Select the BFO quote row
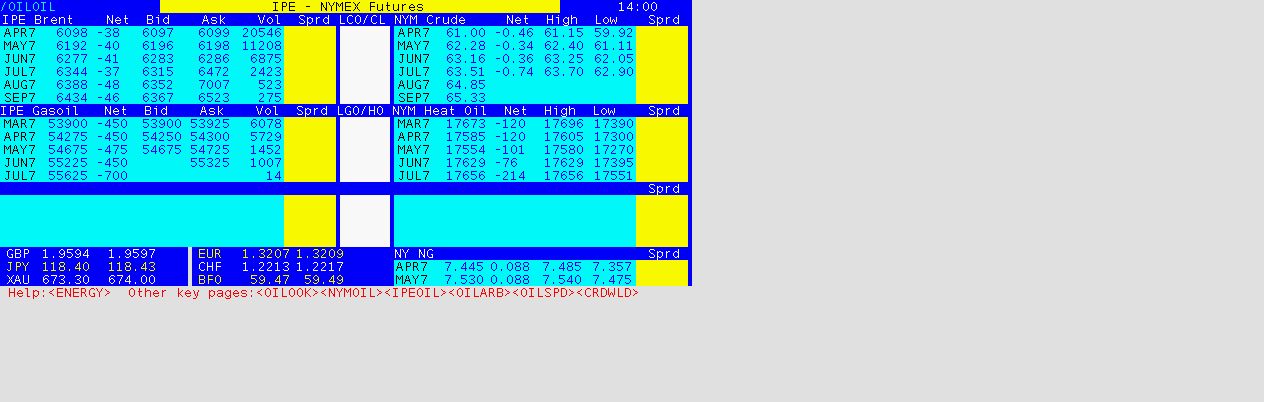The width and height of the screenshot is (1264, 402). coord(271,280)
